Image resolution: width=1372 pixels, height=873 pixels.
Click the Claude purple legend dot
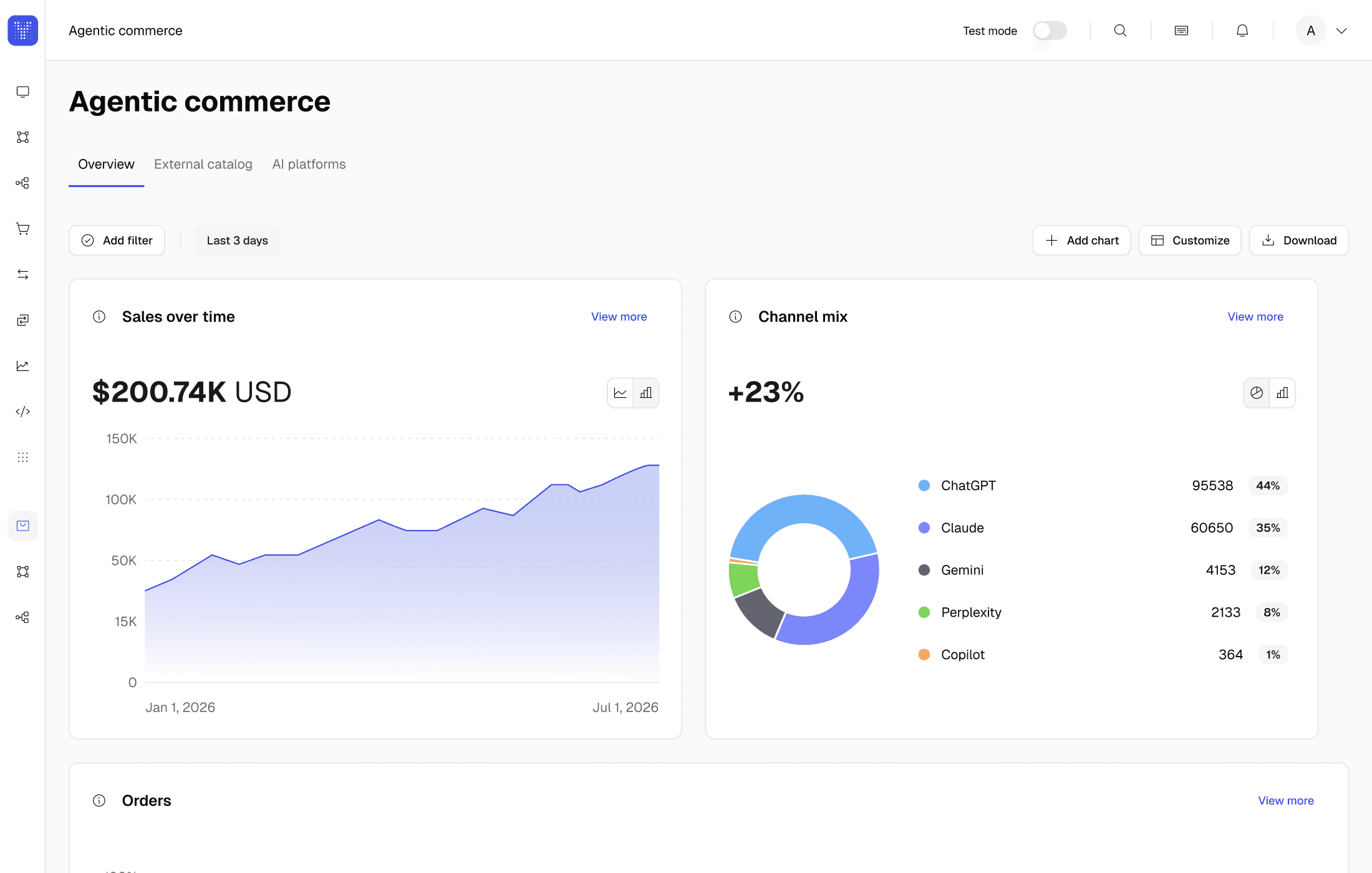coord(924,528)
